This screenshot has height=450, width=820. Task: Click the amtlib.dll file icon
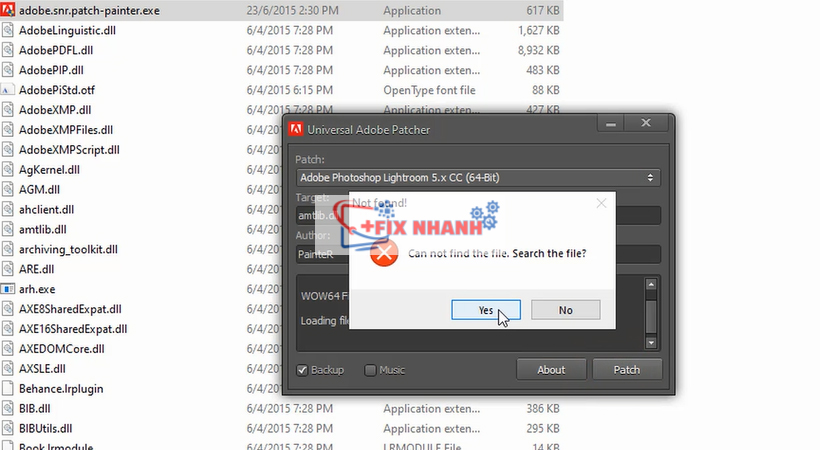9,229
